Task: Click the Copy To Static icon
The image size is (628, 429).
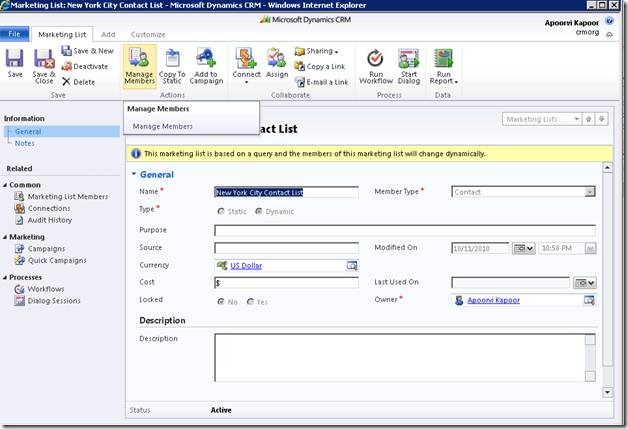Action: 172,60
